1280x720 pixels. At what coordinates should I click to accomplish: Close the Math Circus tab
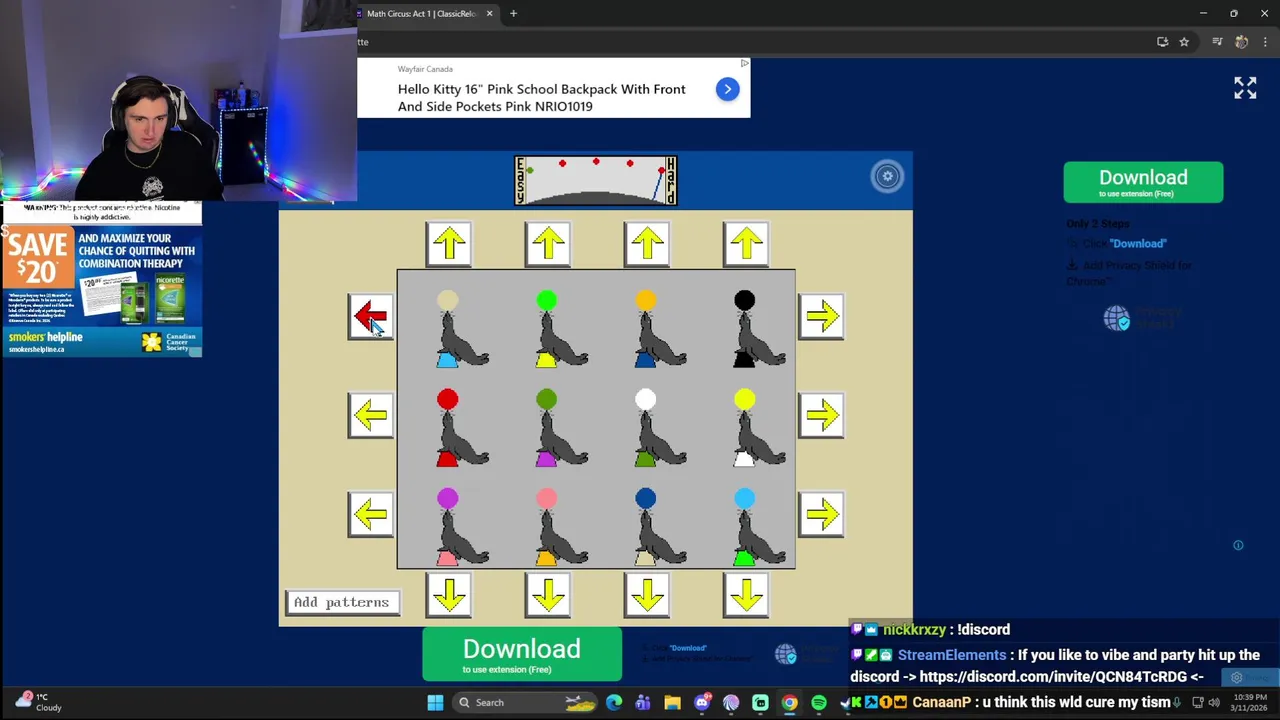pos(490,13)
